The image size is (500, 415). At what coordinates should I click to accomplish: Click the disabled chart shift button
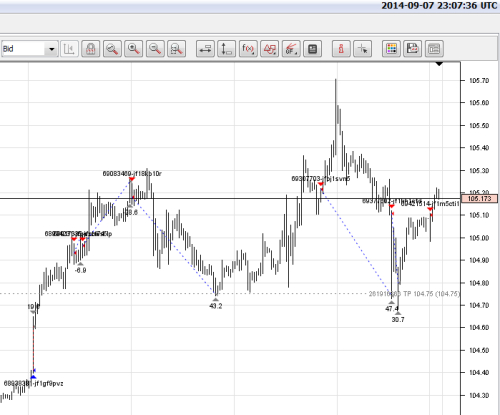69,49
